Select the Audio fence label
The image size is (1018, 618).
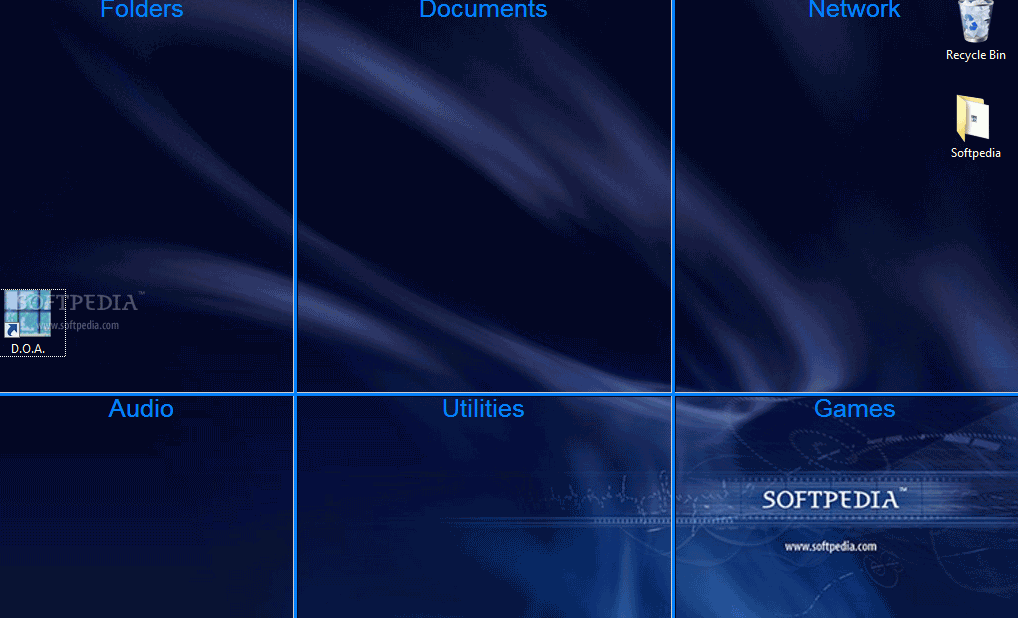point(141,408)
